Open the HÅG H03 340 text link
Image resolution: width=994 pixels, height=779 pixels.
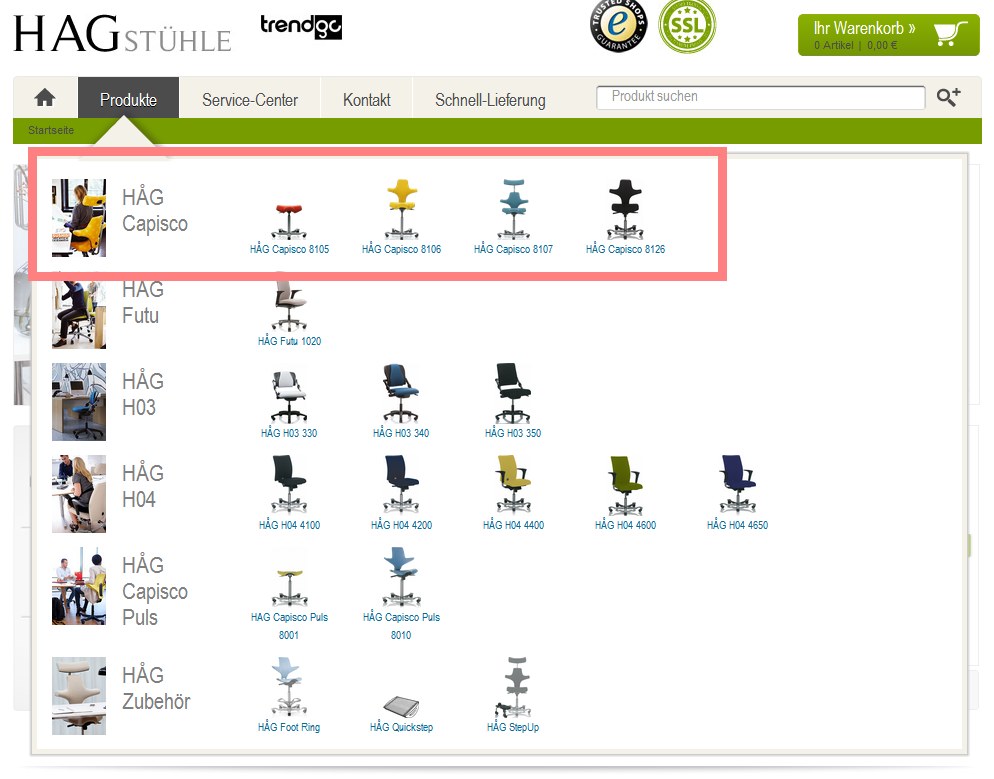click(401, 433)
